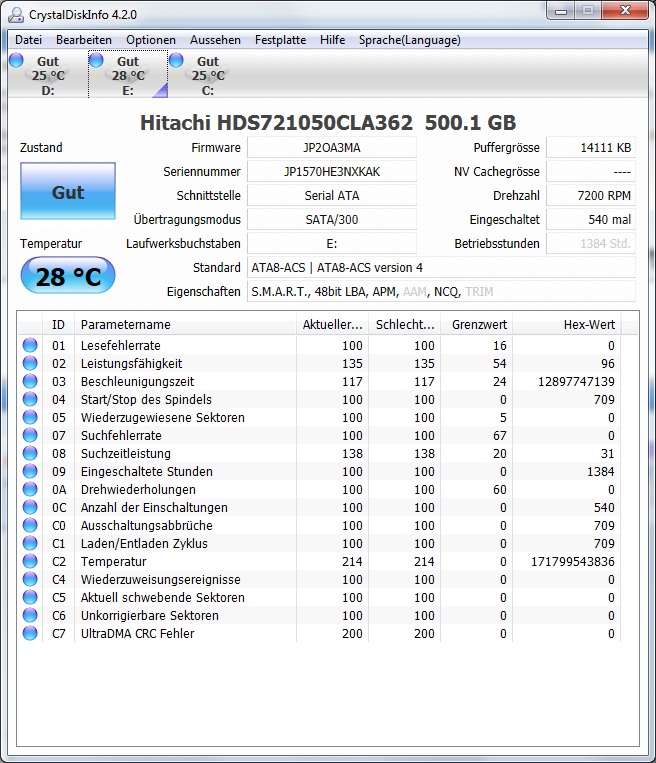The image size is (656, 763).
Task: Click the Eingeschaltet field 540 mal
Action: click(591, 219)
